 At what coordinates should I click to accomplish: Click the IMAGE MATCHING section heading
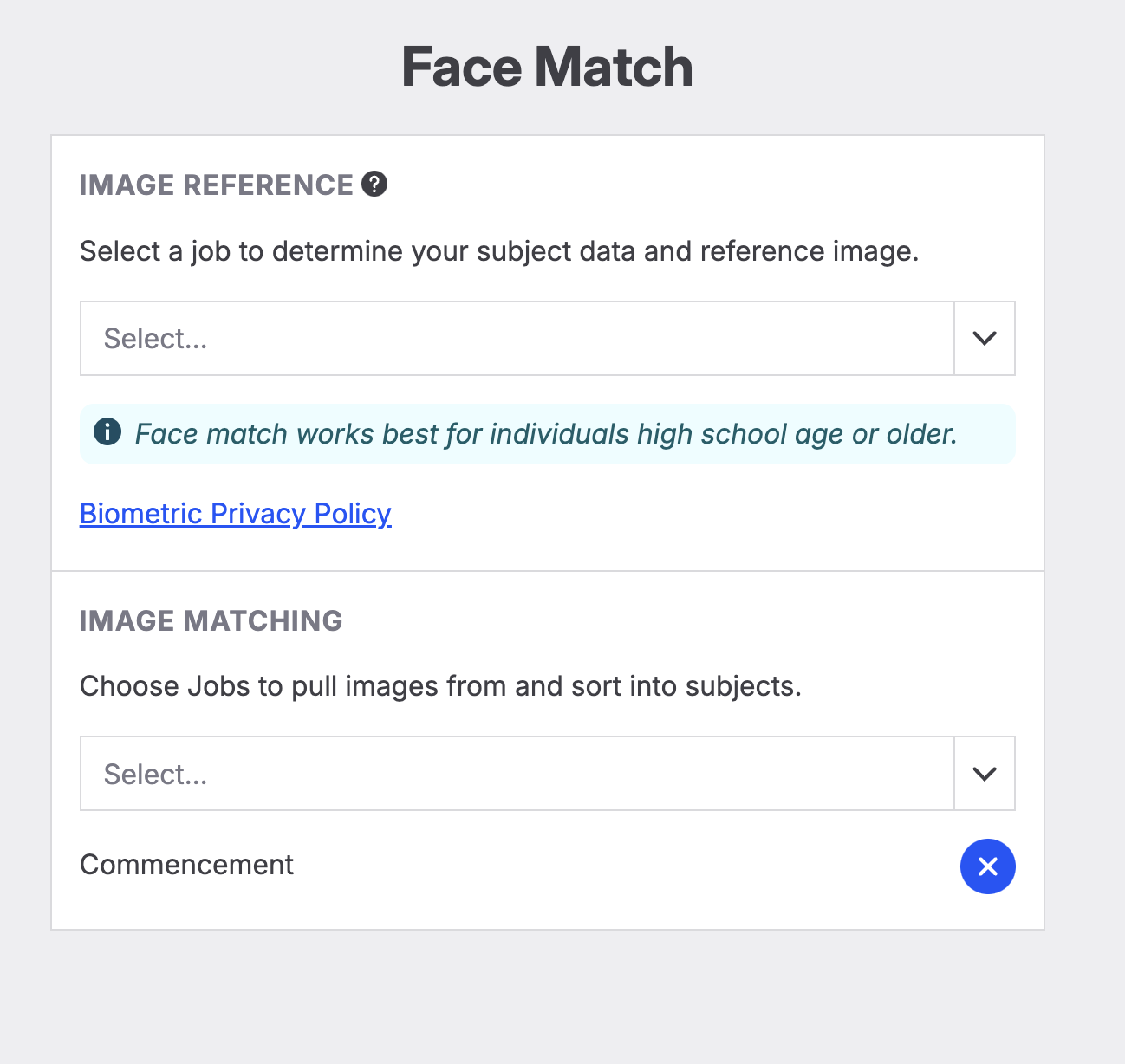tap(211, 621)
